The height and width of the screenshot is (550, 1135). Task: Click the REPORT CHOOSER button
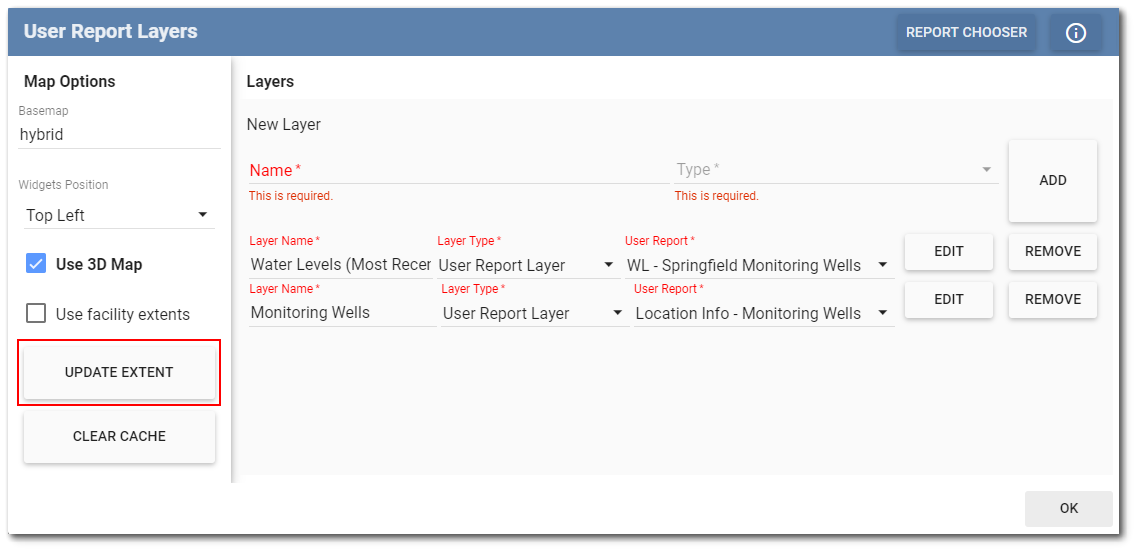[966, 33]
